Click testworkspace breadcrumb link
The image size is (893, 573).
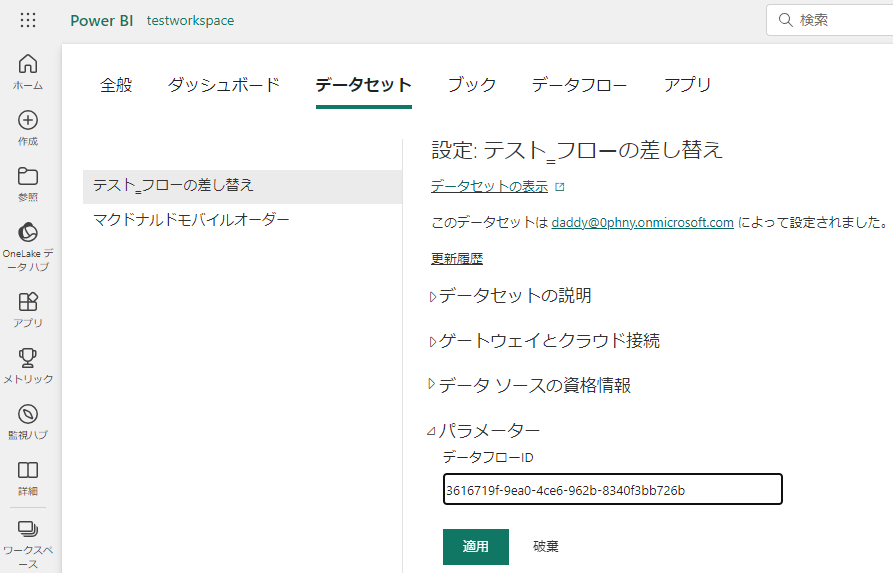pos(190,21)
